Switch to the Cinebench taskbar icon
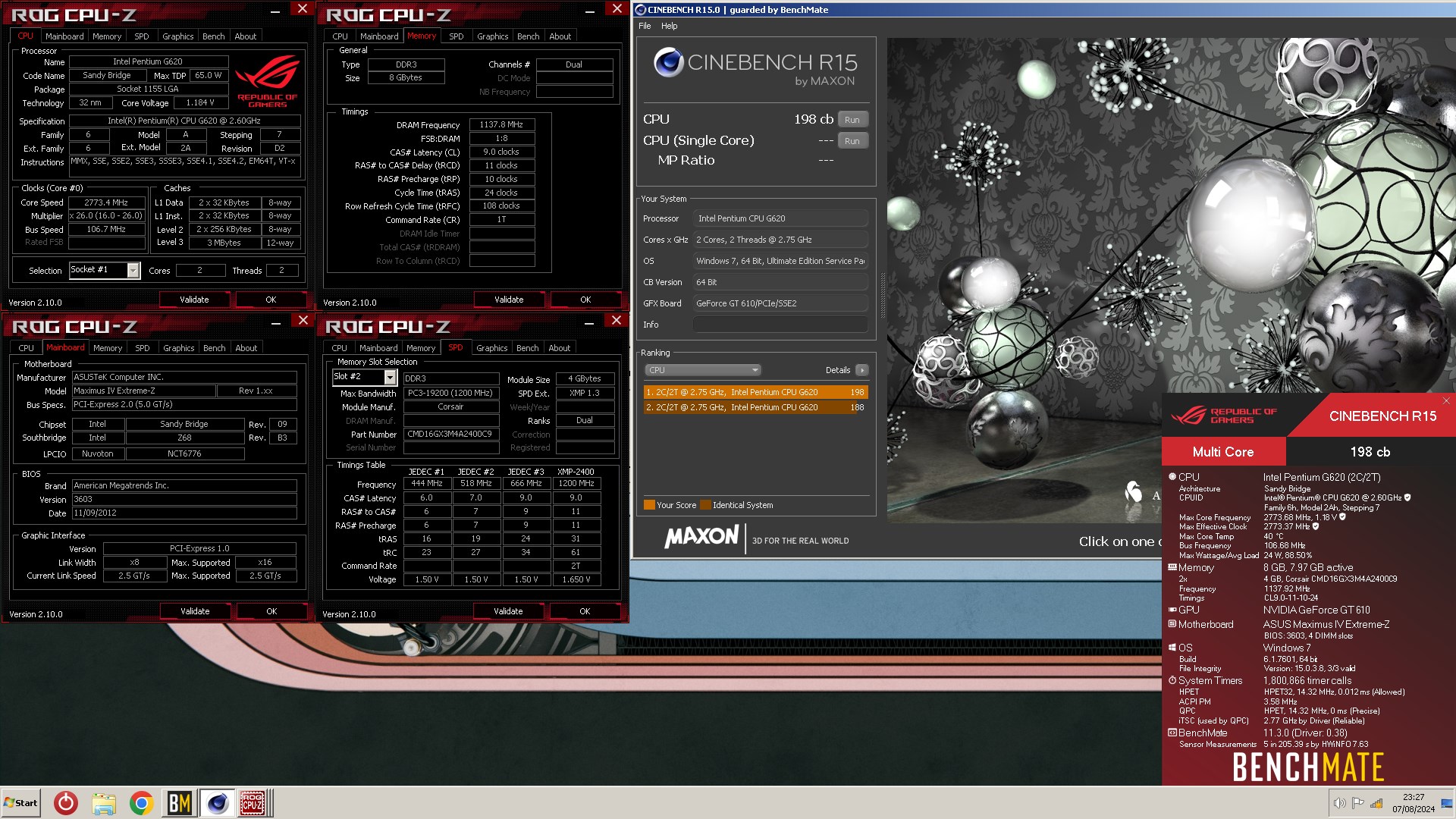 [x=217, y=803]
